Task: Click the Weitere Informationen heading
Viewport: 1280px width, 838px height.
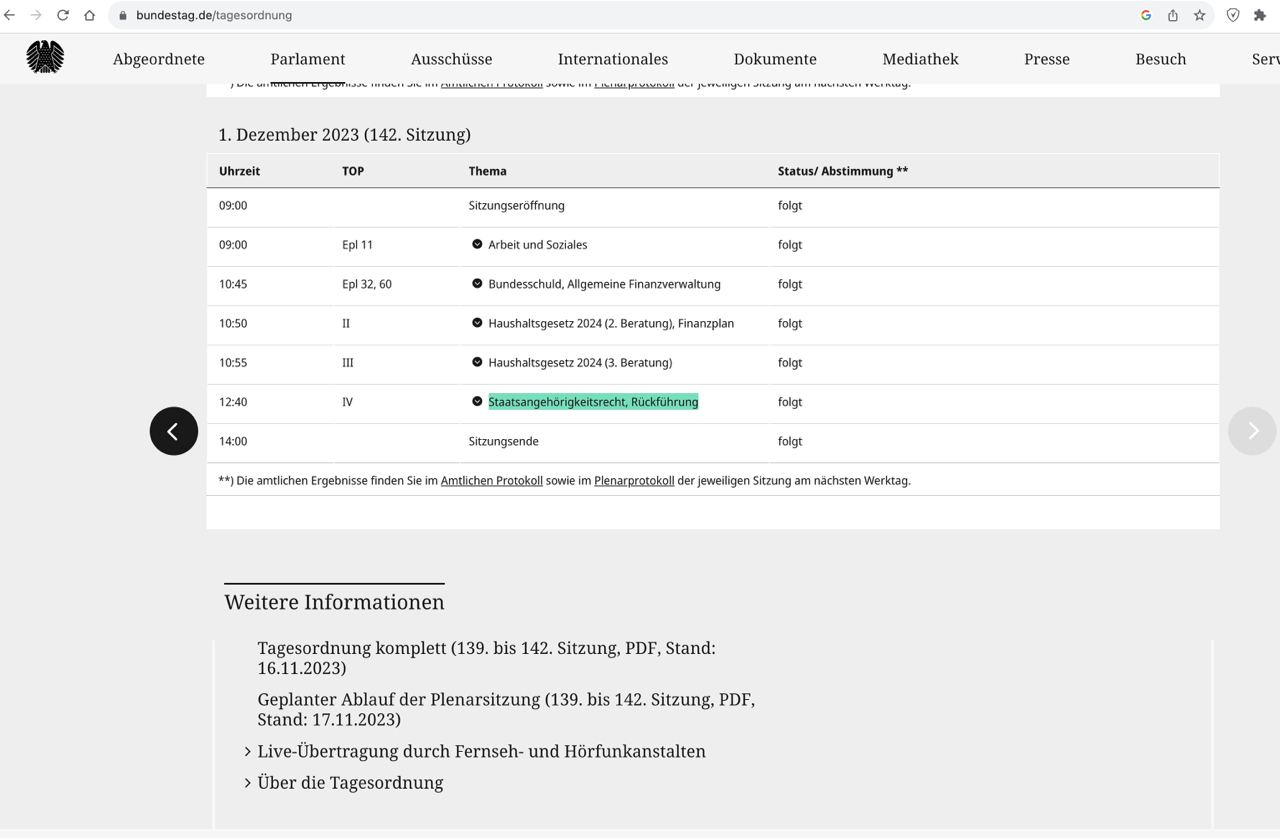Action: (334, 602)
